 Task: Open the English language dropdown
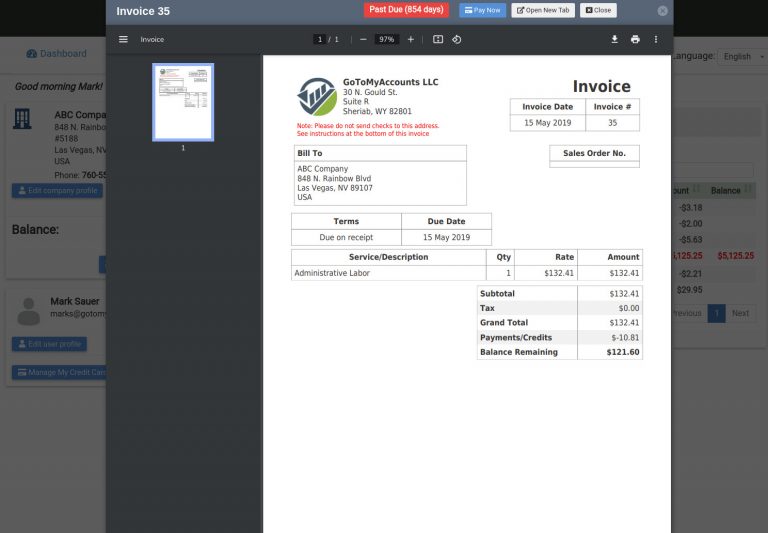tap(742, 56)
